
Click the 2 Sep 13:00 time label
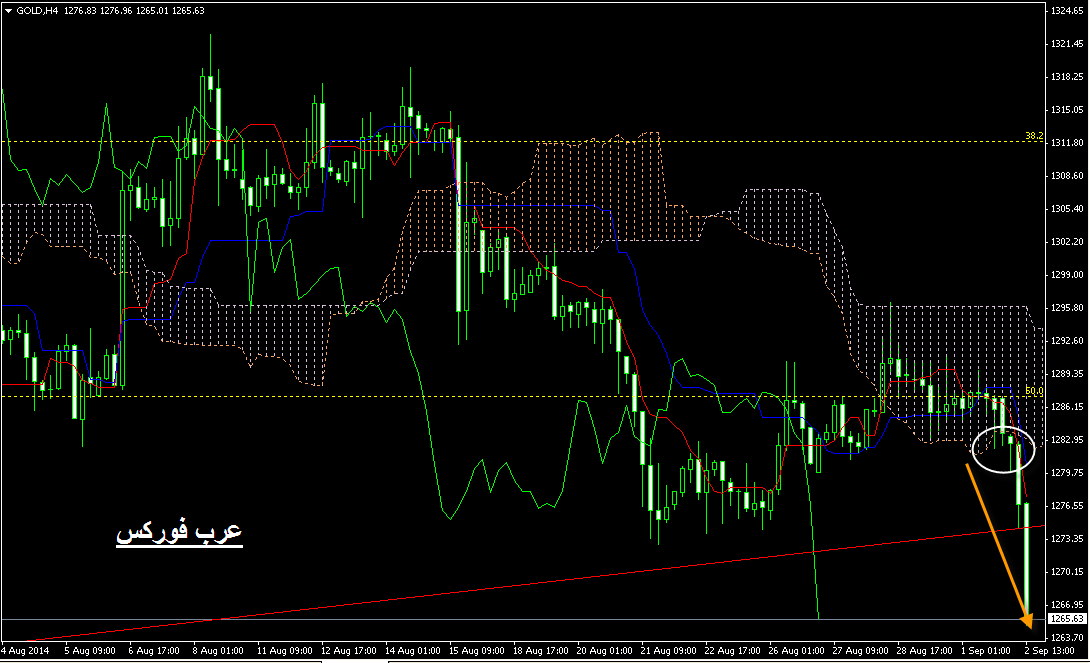coord(1050,651)
